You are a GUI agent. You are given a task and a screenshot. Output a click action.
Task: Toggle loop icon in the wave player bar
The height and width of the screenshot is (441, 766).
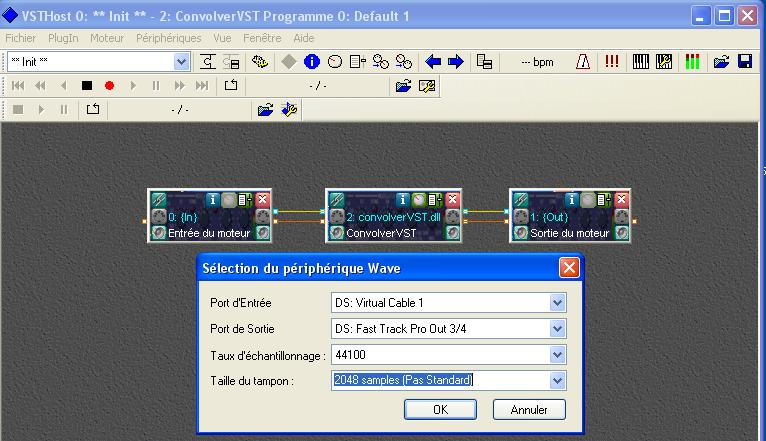231,85
